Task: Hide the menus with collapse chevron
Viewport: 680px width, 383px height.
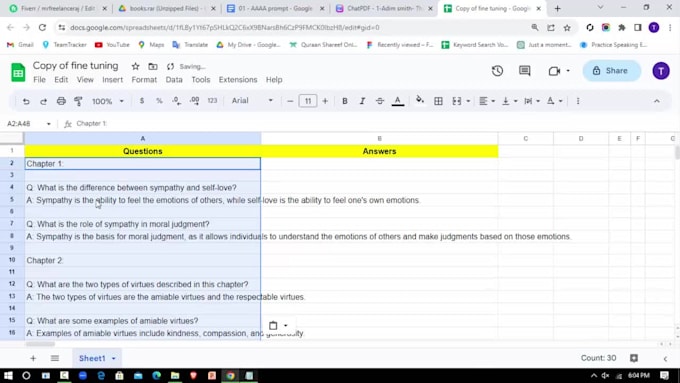Action: (x=657, y=101)
